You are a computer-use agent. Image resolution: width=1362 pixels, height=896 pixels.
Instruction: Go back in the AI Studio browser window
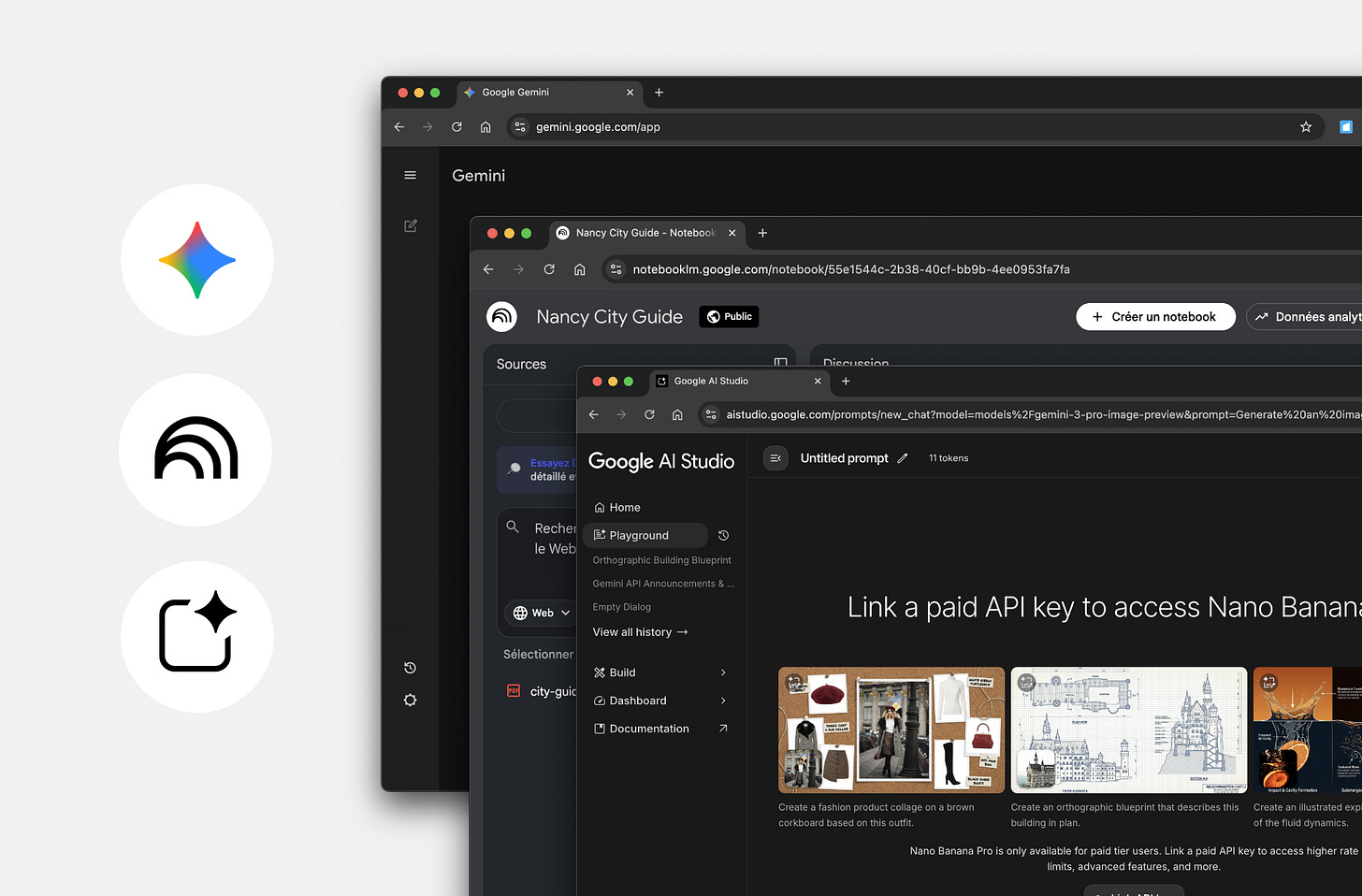[593, 414]
